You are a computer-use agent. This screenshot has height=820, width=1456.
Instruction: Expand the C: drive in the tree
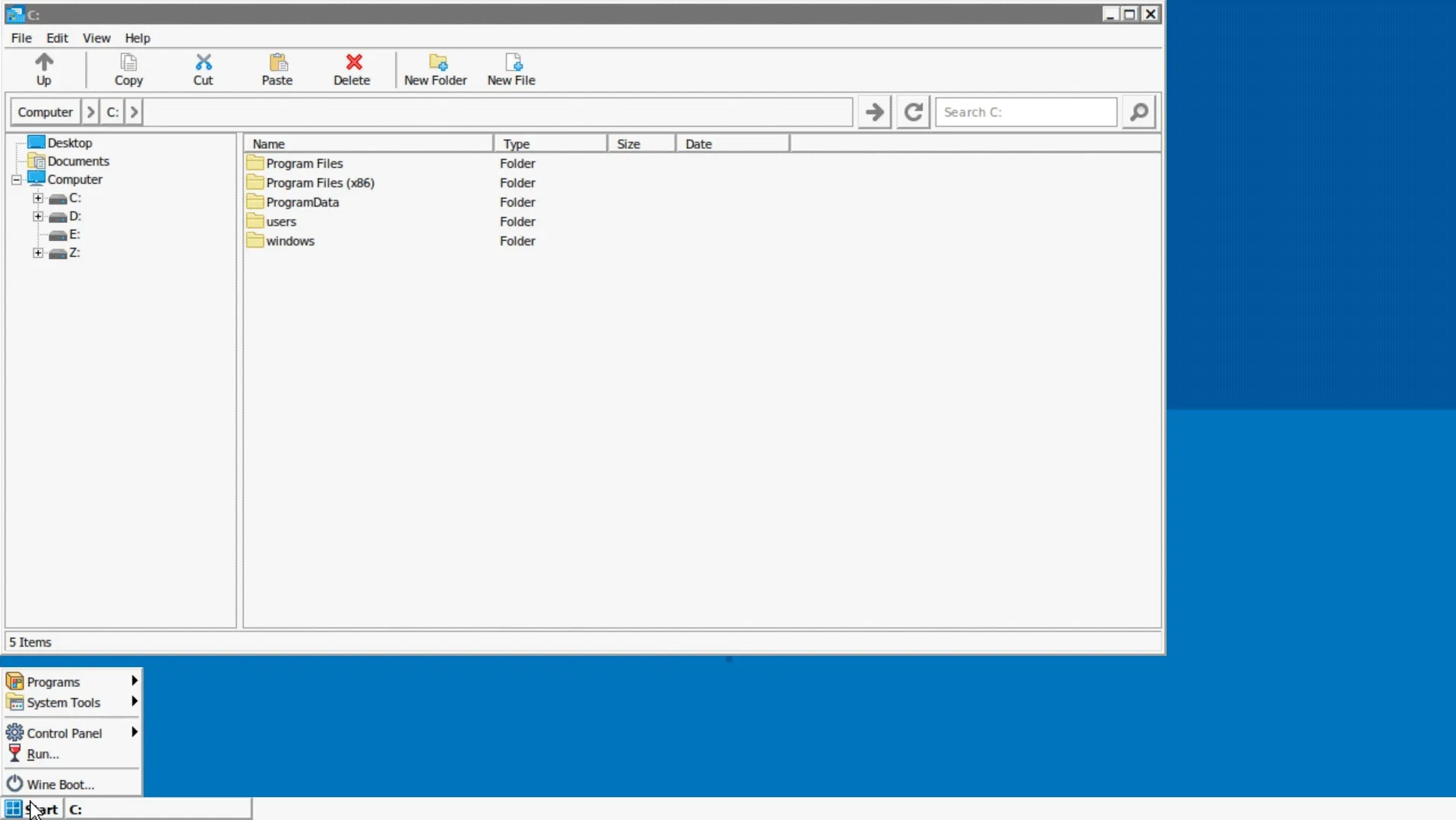coord(38,198)
